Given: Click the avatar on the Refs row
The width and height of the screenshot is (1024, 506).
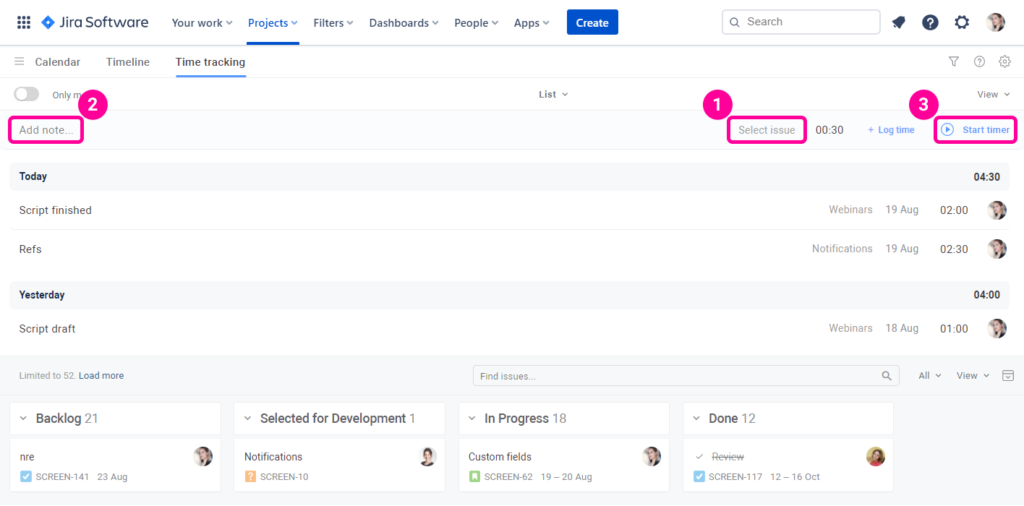Looking at the screenshot, I should click(x=997, y=249).
